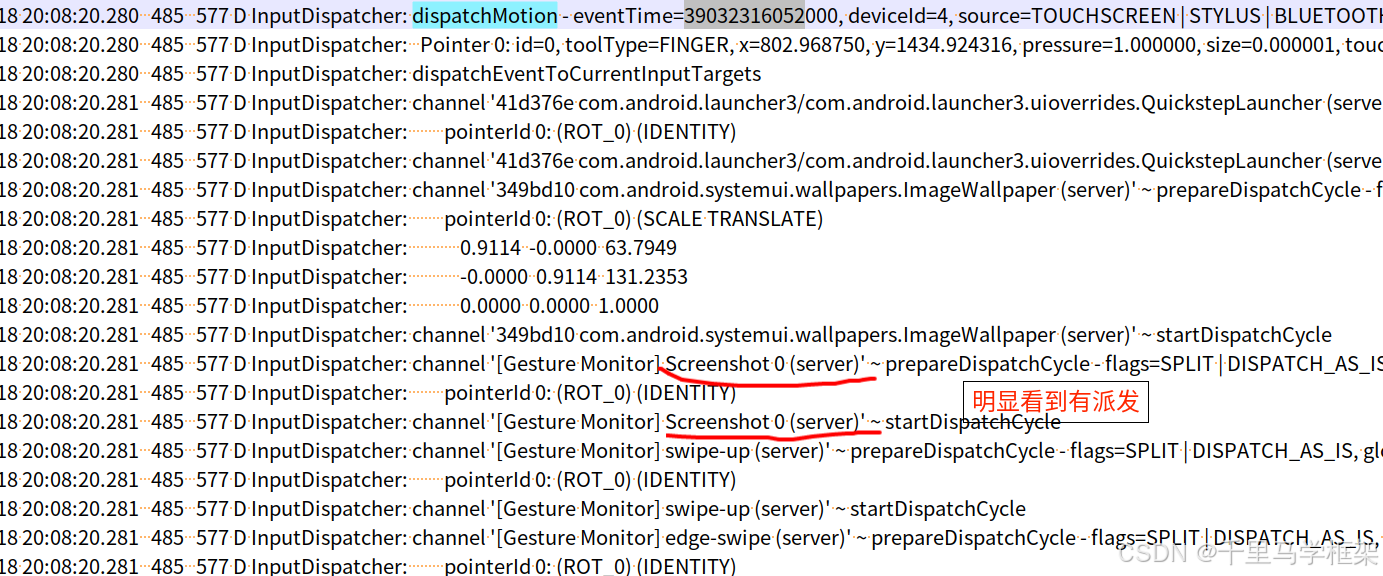Select swipe-up in its prepareDispatchCycle line
This screenshot has width=1383, height=576.
(x=708, y=451)
